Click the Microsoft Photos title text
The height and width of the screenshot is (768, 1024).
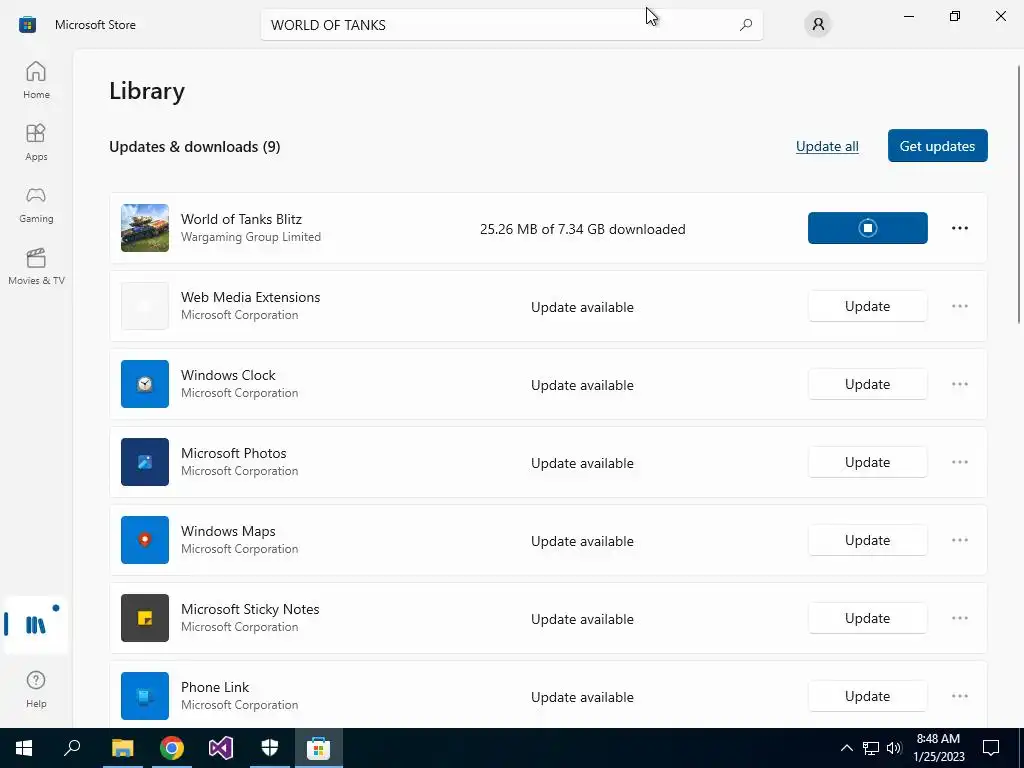pyautogui.click(x=233, y=453)
